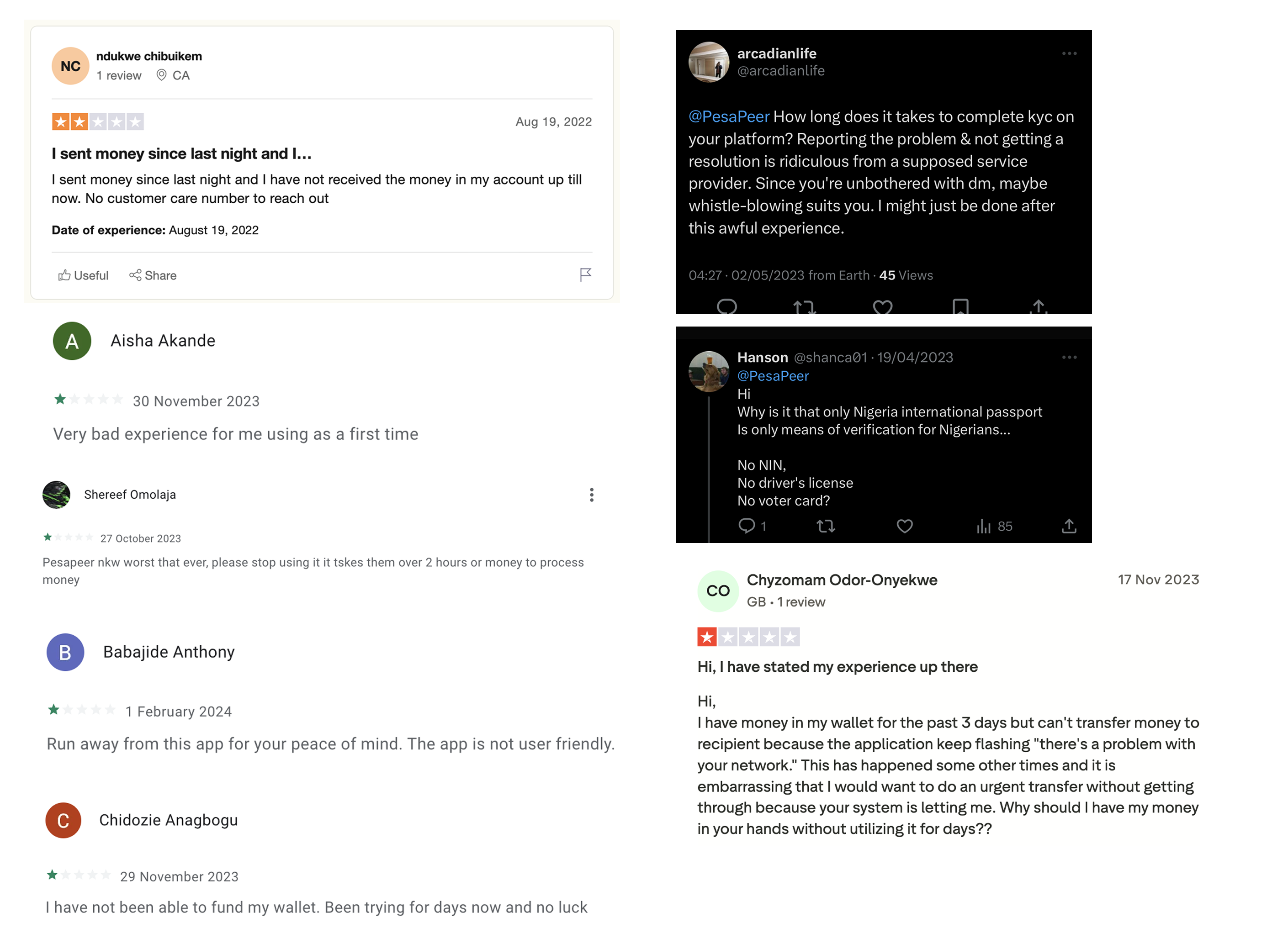Flag ndukwe chibuikem's review

585,274
